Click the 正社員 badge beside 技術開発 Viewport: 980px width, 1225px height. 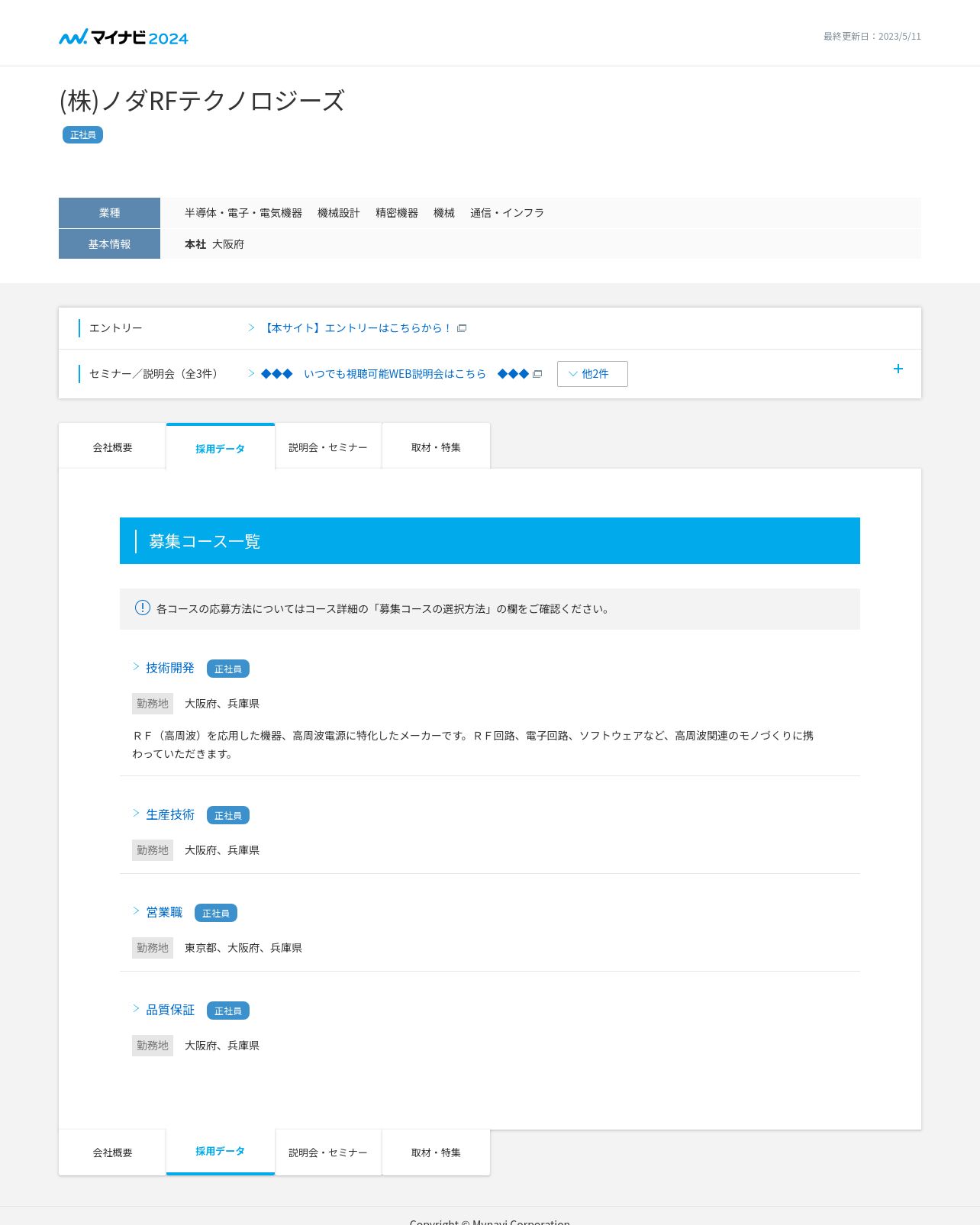pos(228,669)
